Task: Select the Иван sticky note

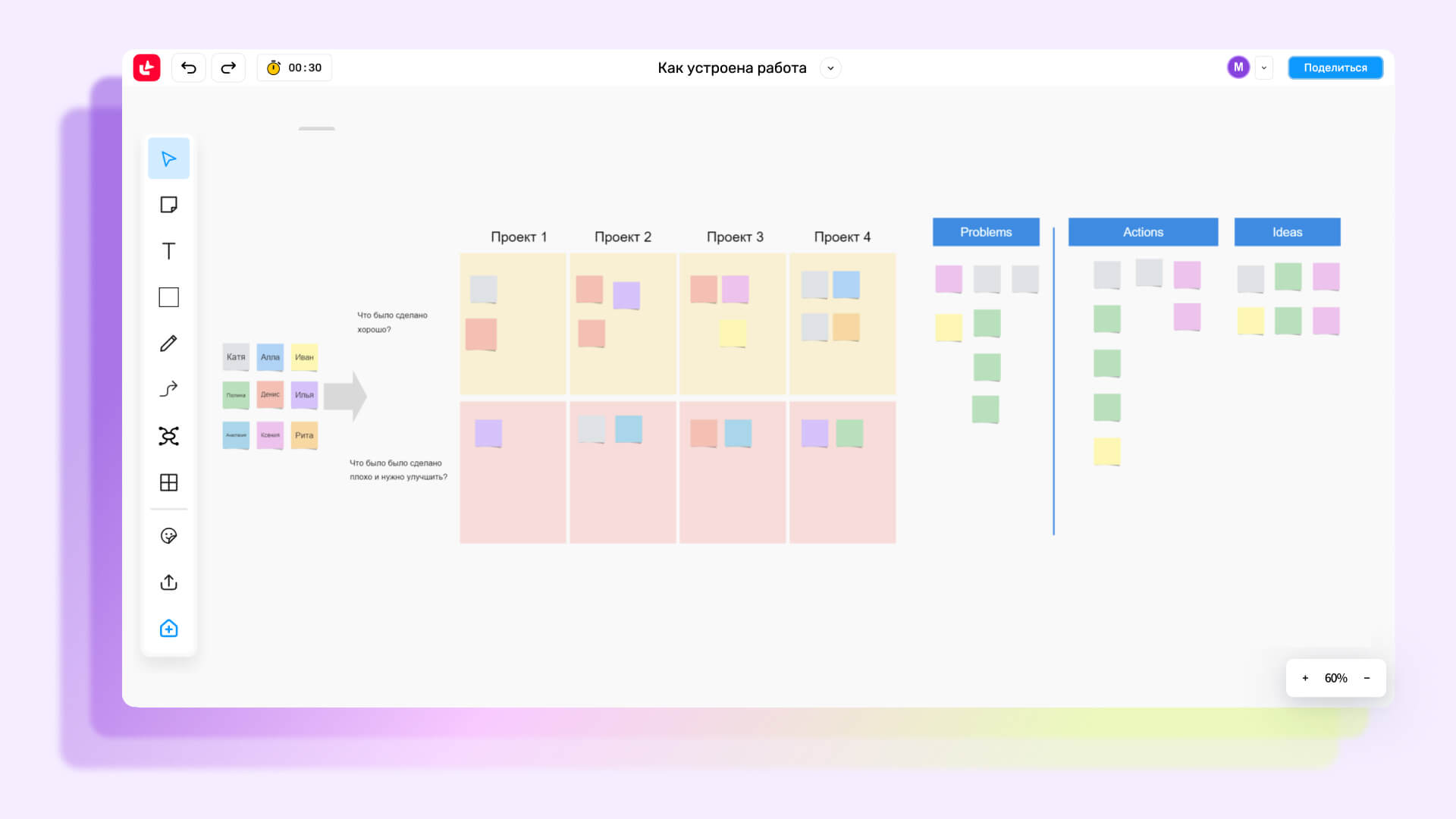Action: (x=304, y=356)
